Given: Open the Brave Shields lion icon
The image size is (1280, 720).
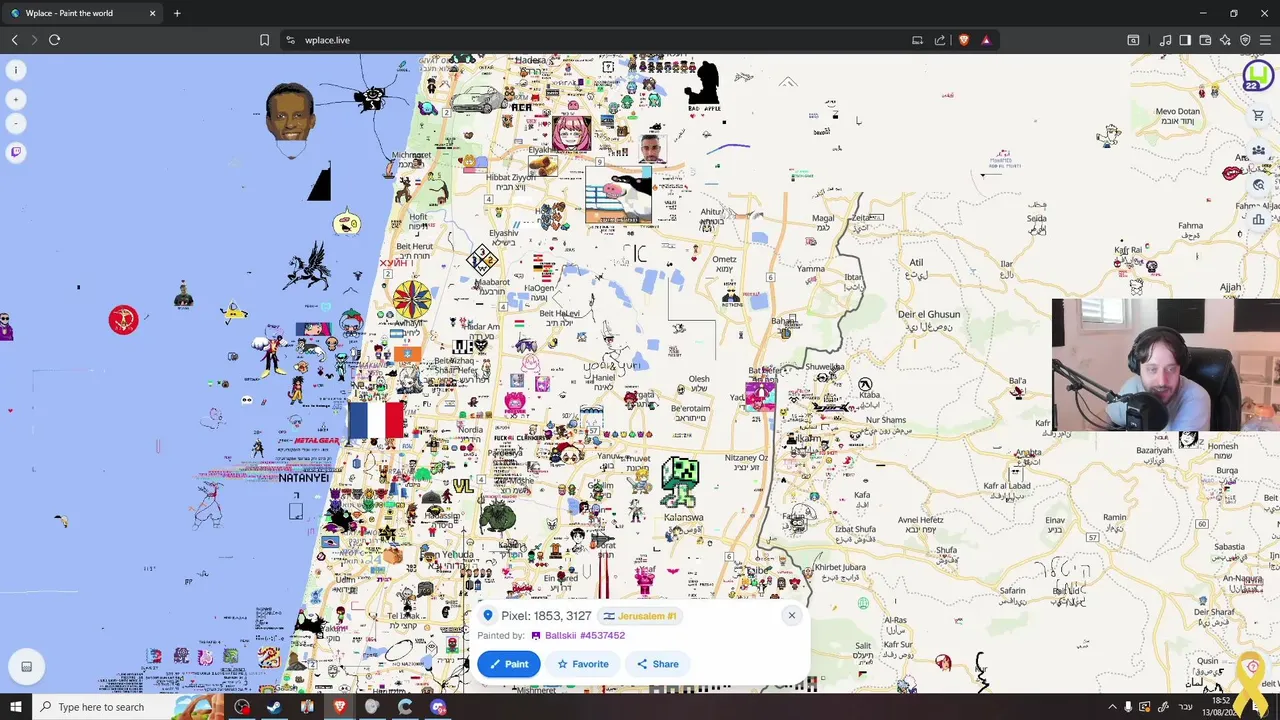Looking at the screenshot, I should tap(964, 40).
